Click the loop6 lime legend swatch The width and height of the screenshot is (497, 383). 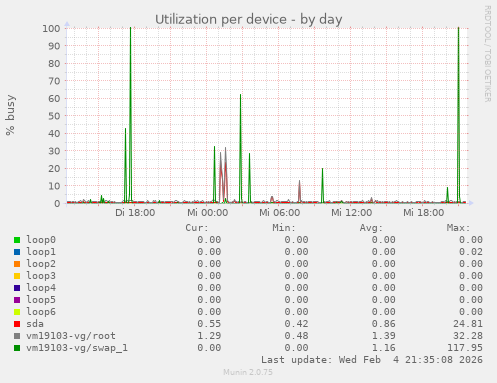pos(17,312)
